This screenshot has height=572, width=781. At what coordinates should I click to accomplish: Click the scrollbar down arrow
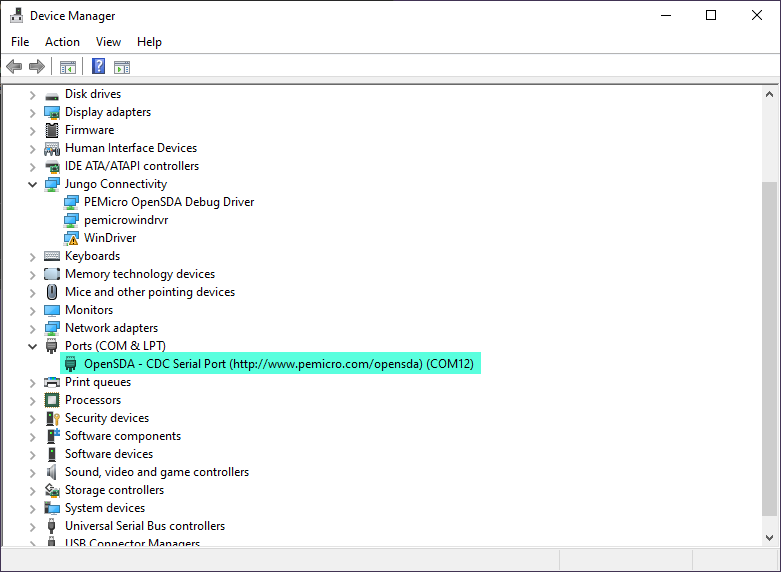point(769,538)
